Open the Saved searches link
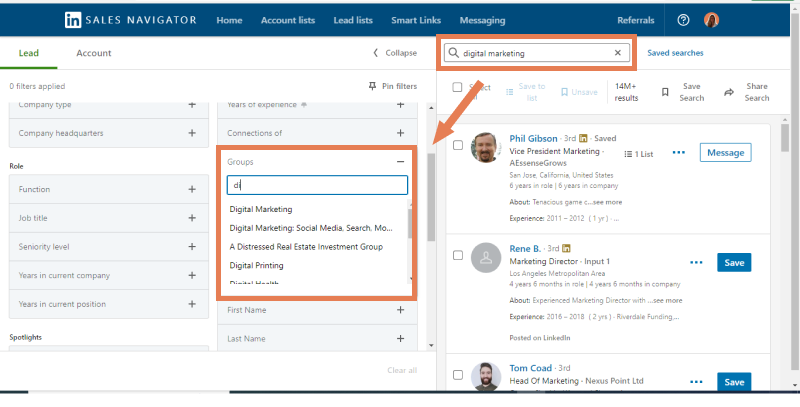Screen dimensions: 800x407 click(675, 53)
